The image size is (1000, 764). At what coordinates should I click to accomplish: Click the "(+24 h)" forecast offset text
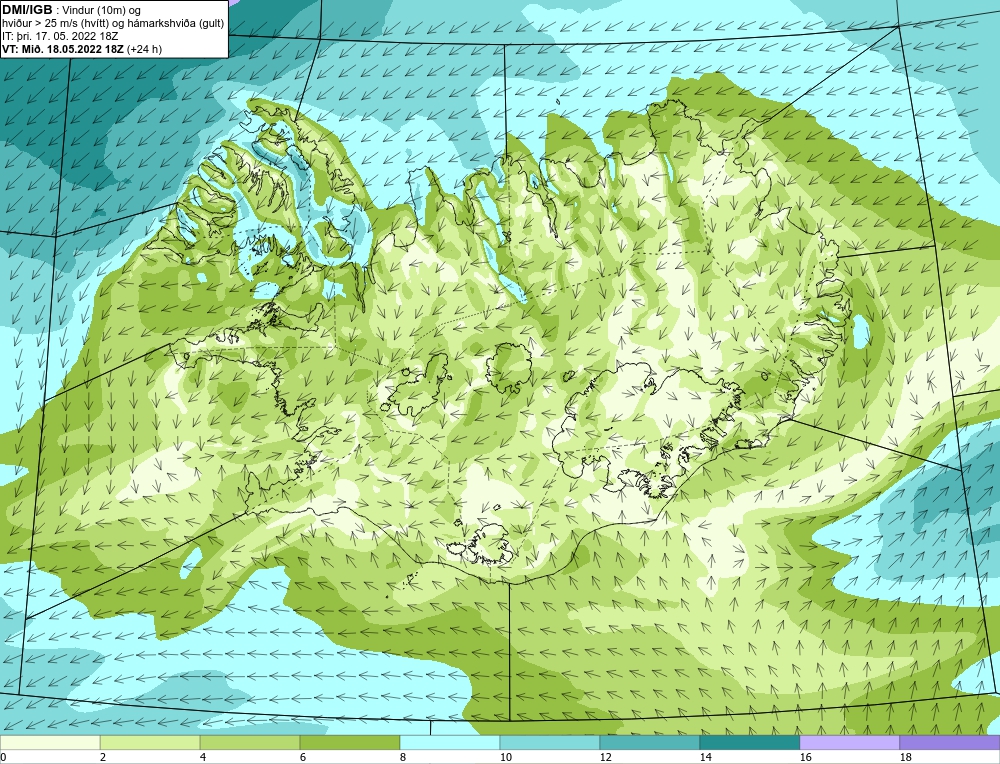pyautogui.click(x=145, y=49)
